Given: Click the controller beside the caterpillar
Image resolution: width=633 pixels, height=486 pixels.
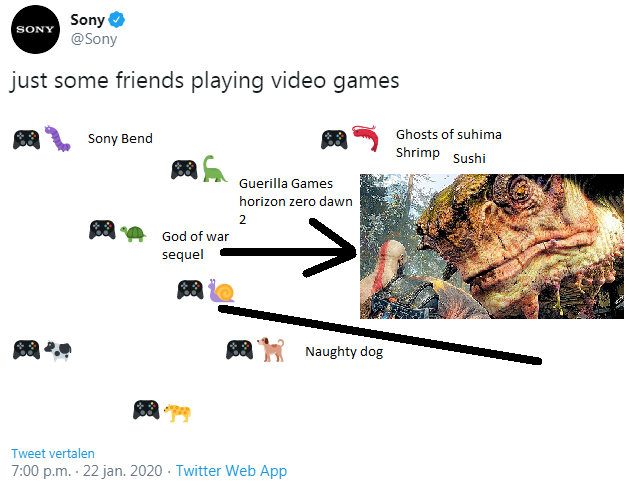Looking at the screenshot, I should pyautogui.click(x=27, y=140).
